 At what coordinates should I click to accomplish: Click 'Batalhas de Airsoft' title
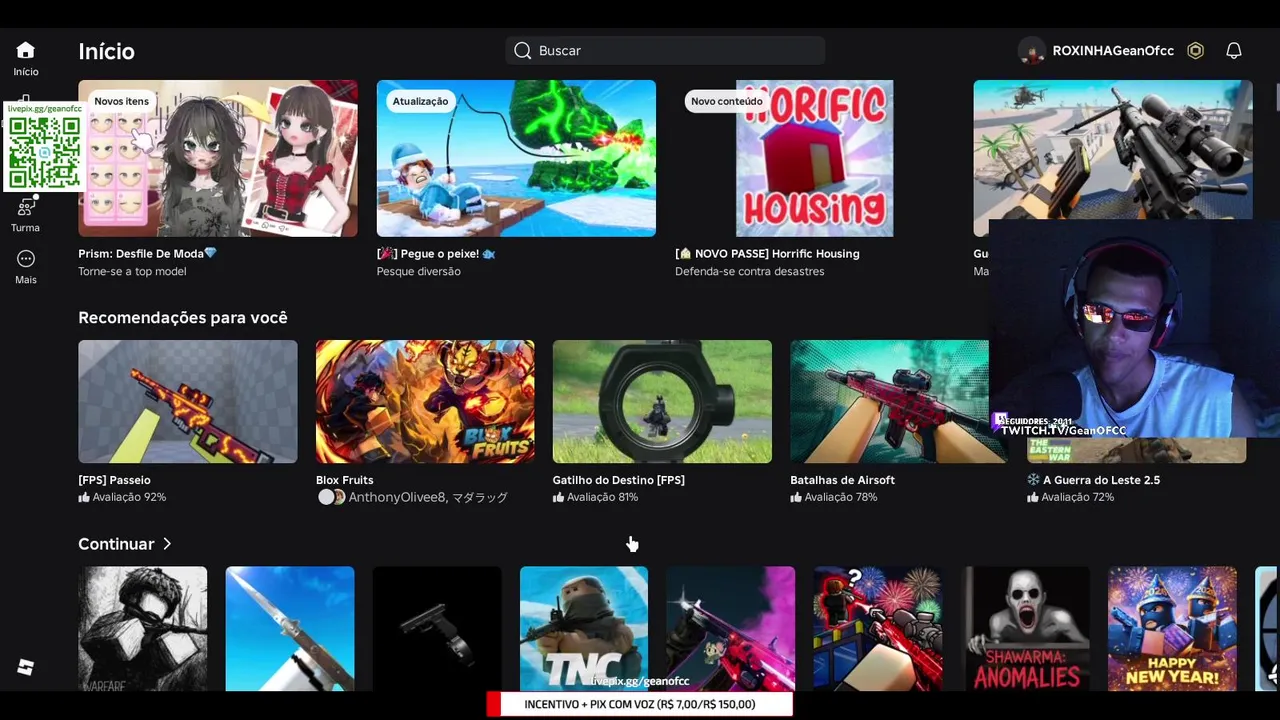(842, 480)
